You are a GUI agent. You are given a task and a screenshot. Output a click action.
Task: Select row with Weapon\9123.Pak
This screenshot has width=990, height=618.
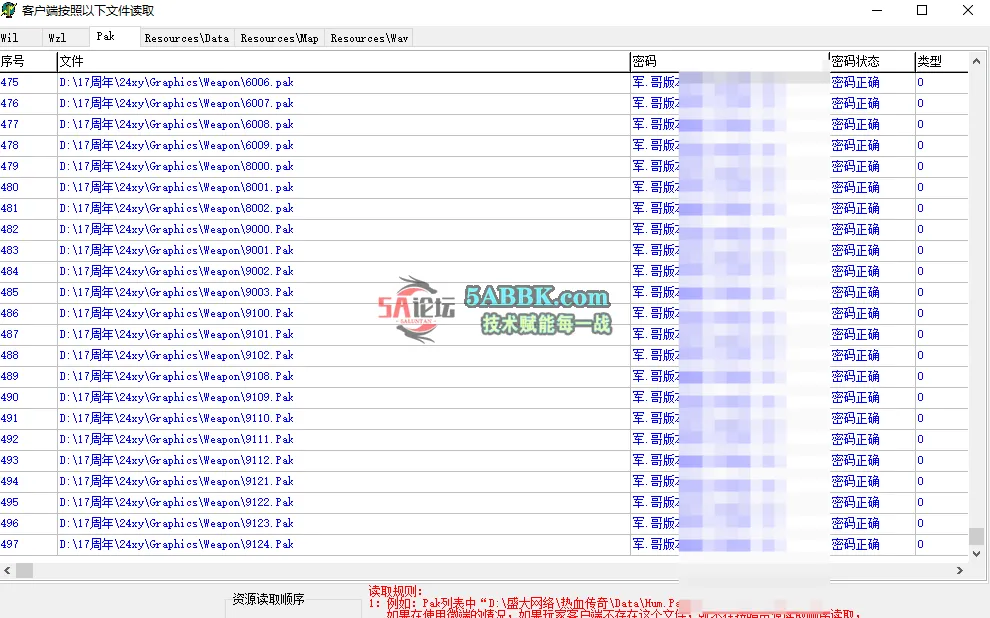[x=484, y=523]
